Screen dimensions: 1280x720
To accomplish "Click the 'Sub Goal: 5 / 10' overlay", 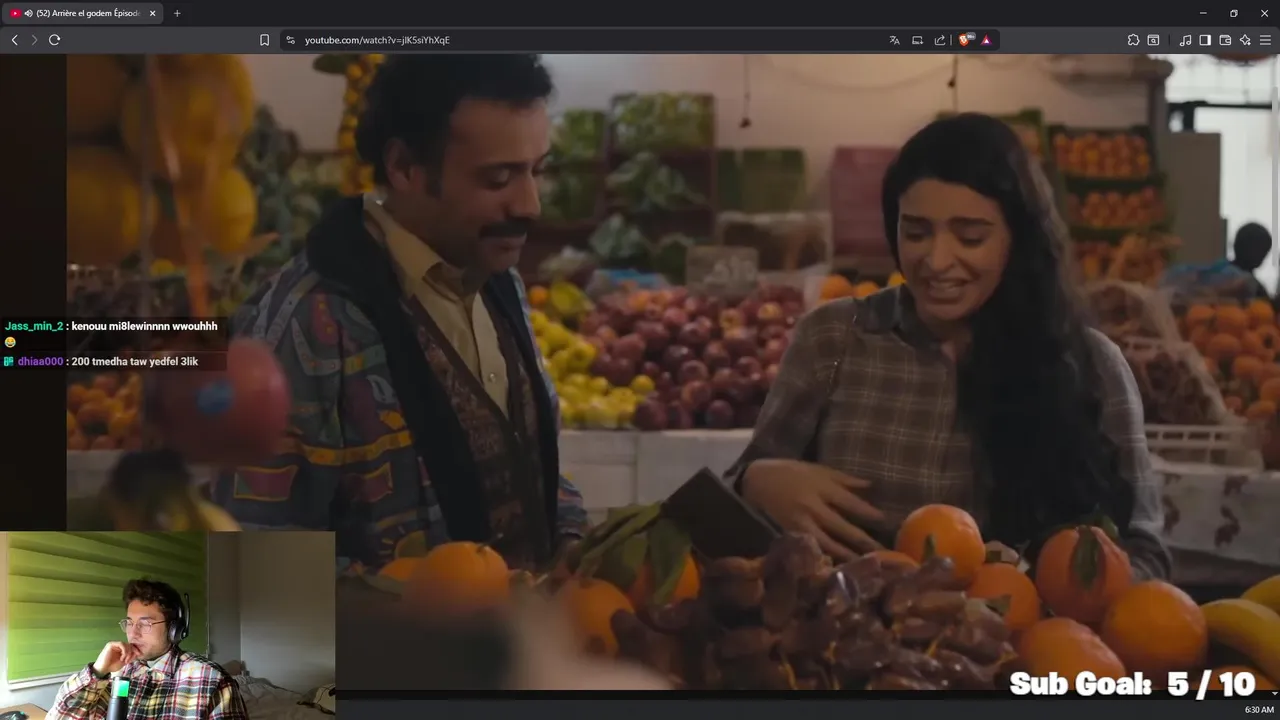I will tap(1132, 684).
